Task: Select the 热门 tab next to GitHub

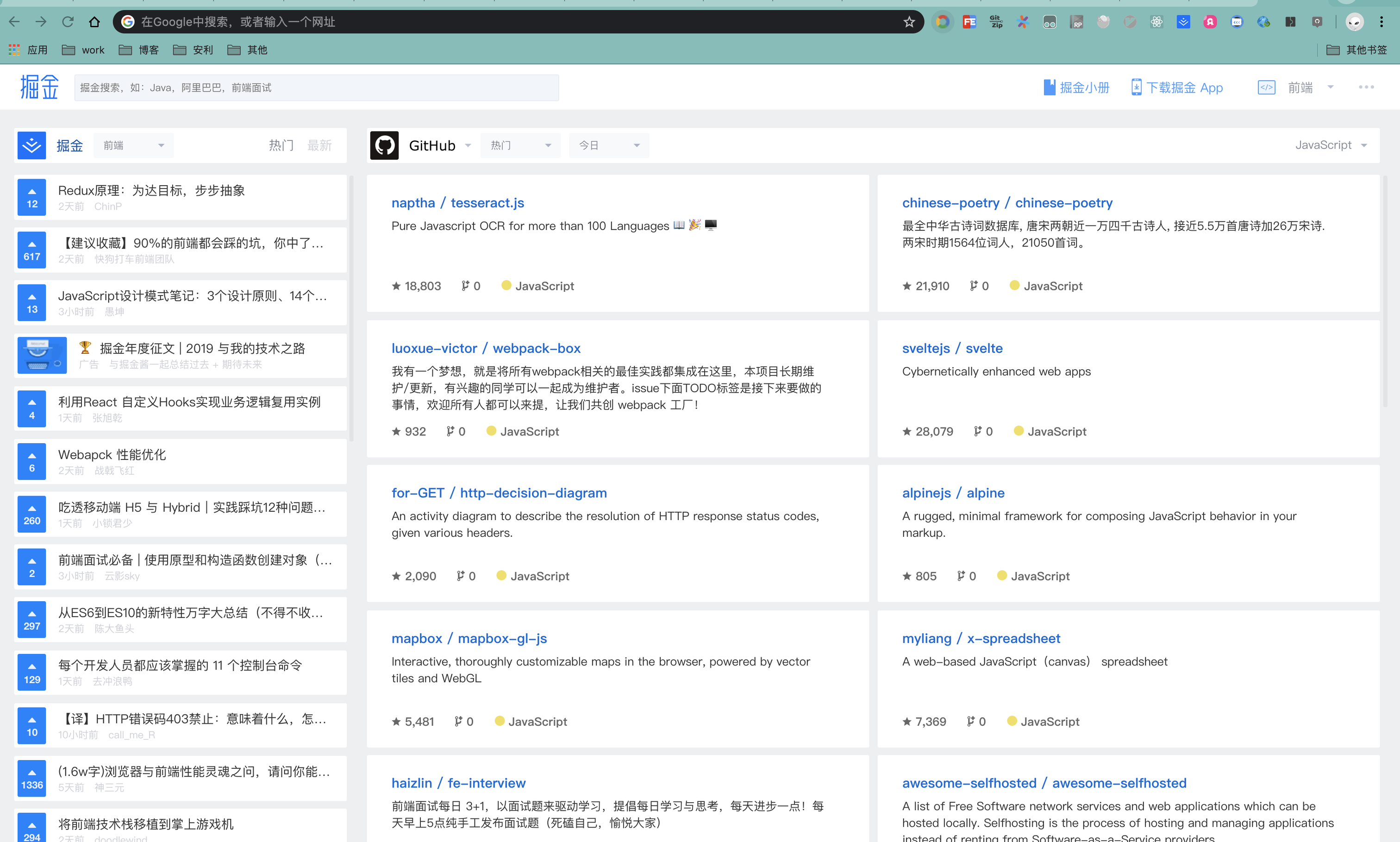Action: 520,145
